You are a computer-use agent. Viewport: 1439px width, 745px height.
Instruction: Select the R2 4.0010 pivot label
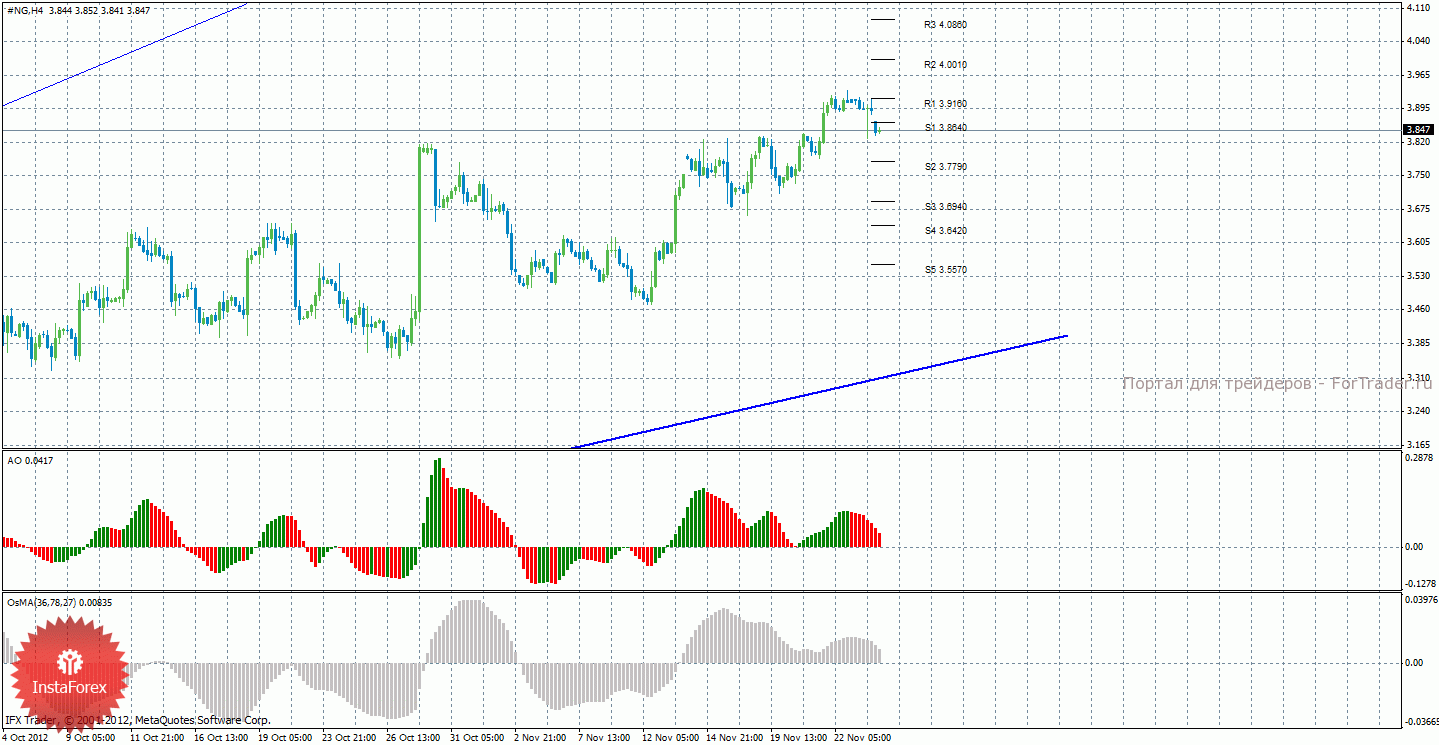point(945,64)
